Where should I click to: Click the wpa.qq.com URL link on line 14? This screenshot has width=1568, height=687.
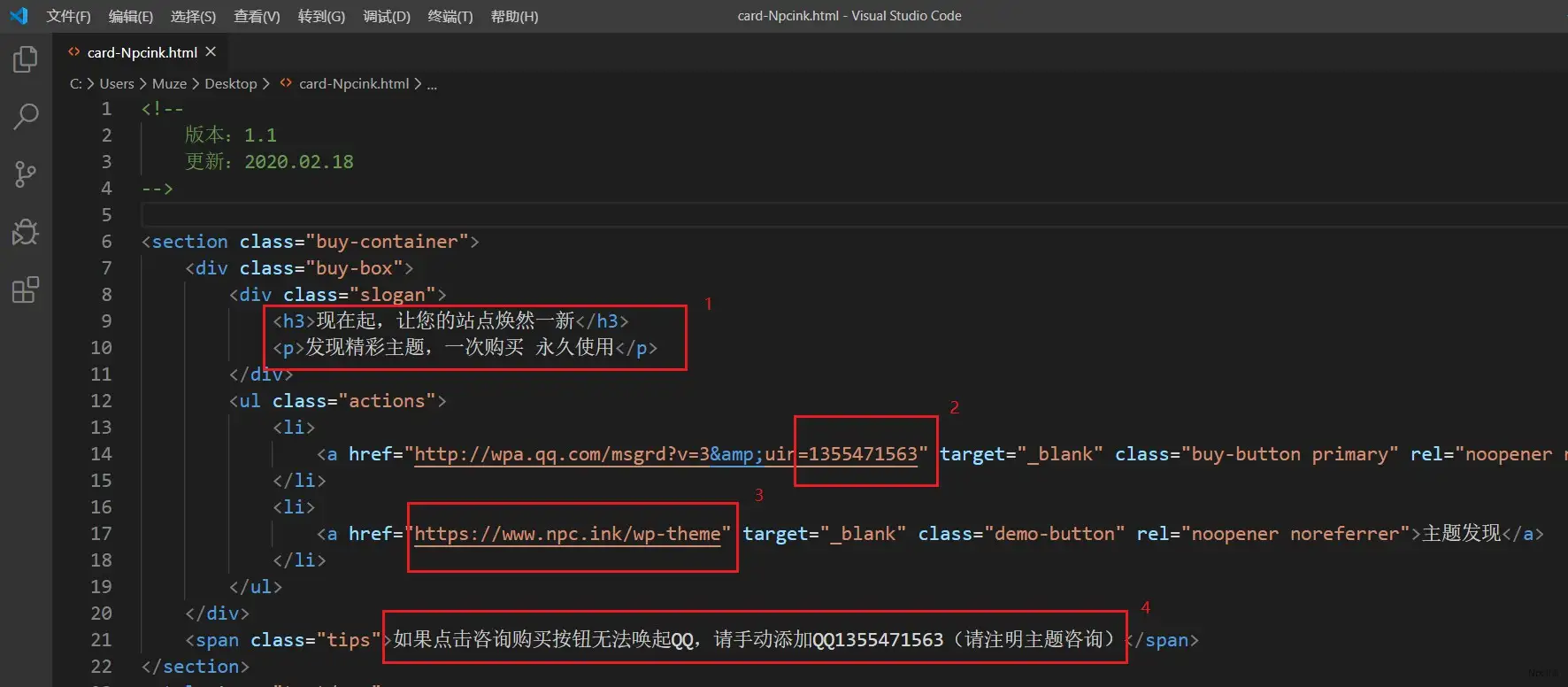point(665,454)
